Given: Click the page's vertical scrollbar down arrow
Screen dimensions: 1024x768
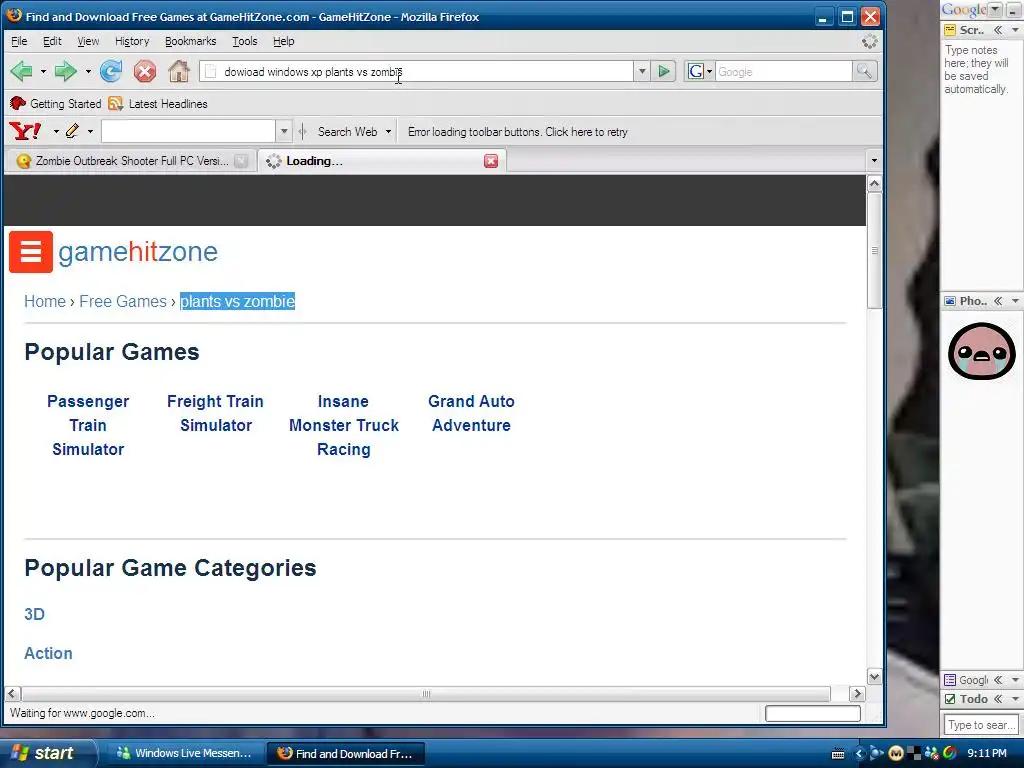Looking at the screenshot, I should [874, 677].
